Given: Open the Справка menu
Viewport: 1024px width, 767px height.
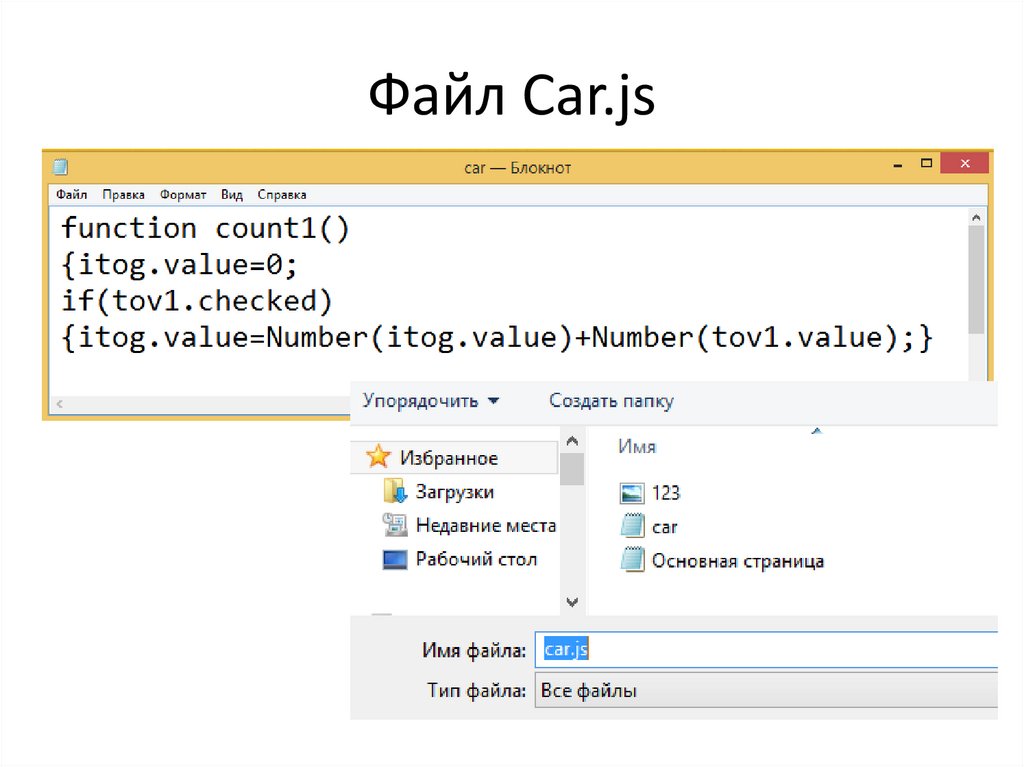Looking at the screenshot, I should point(281,195).
